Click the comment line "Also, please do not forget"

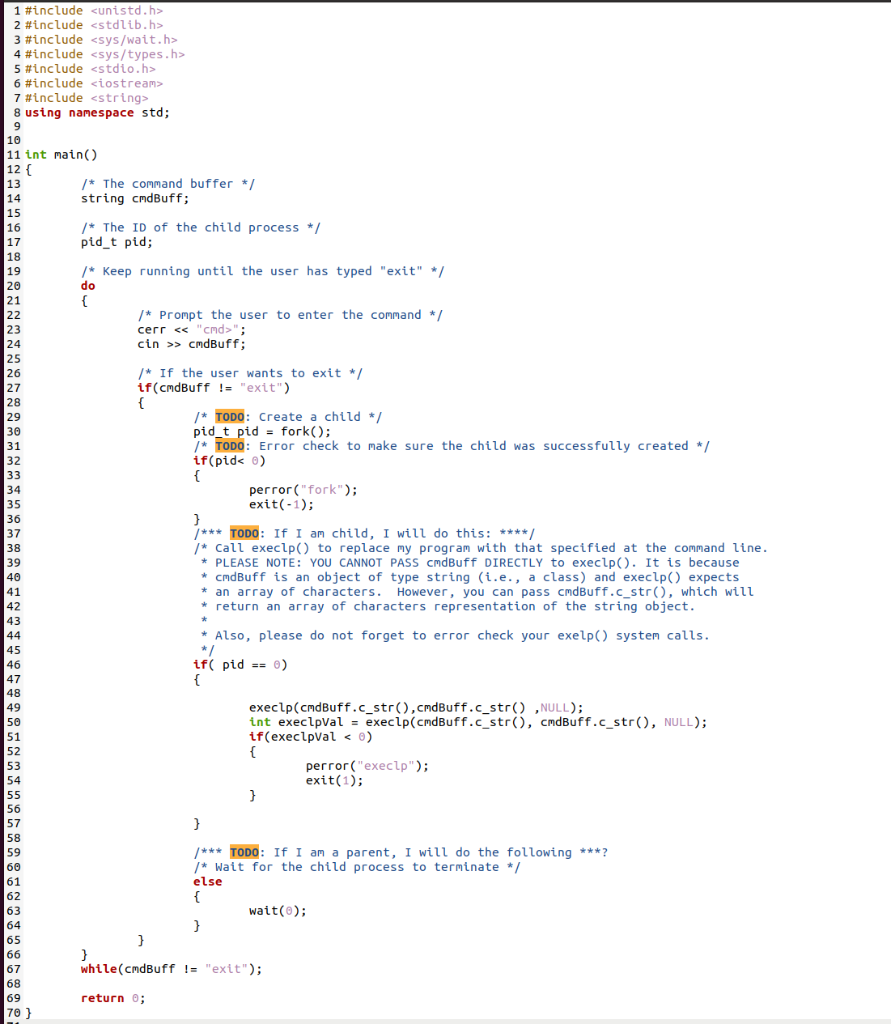click(x=455, y=635)
